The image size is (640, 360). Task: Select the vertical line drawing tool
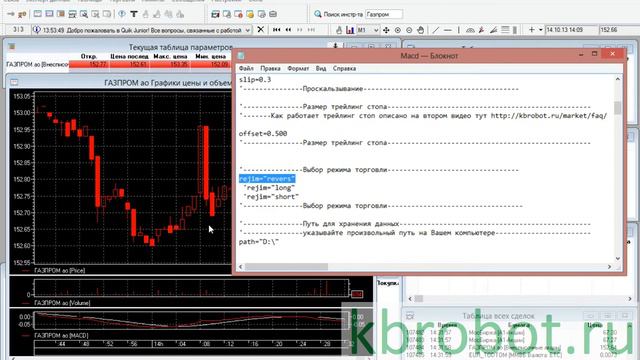coord(459,30)
